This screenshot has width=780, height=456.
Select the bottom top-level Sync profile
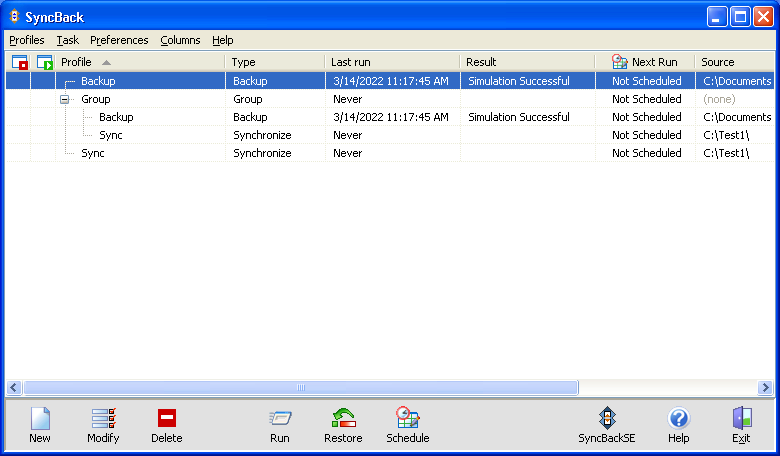tap(390, 153)
